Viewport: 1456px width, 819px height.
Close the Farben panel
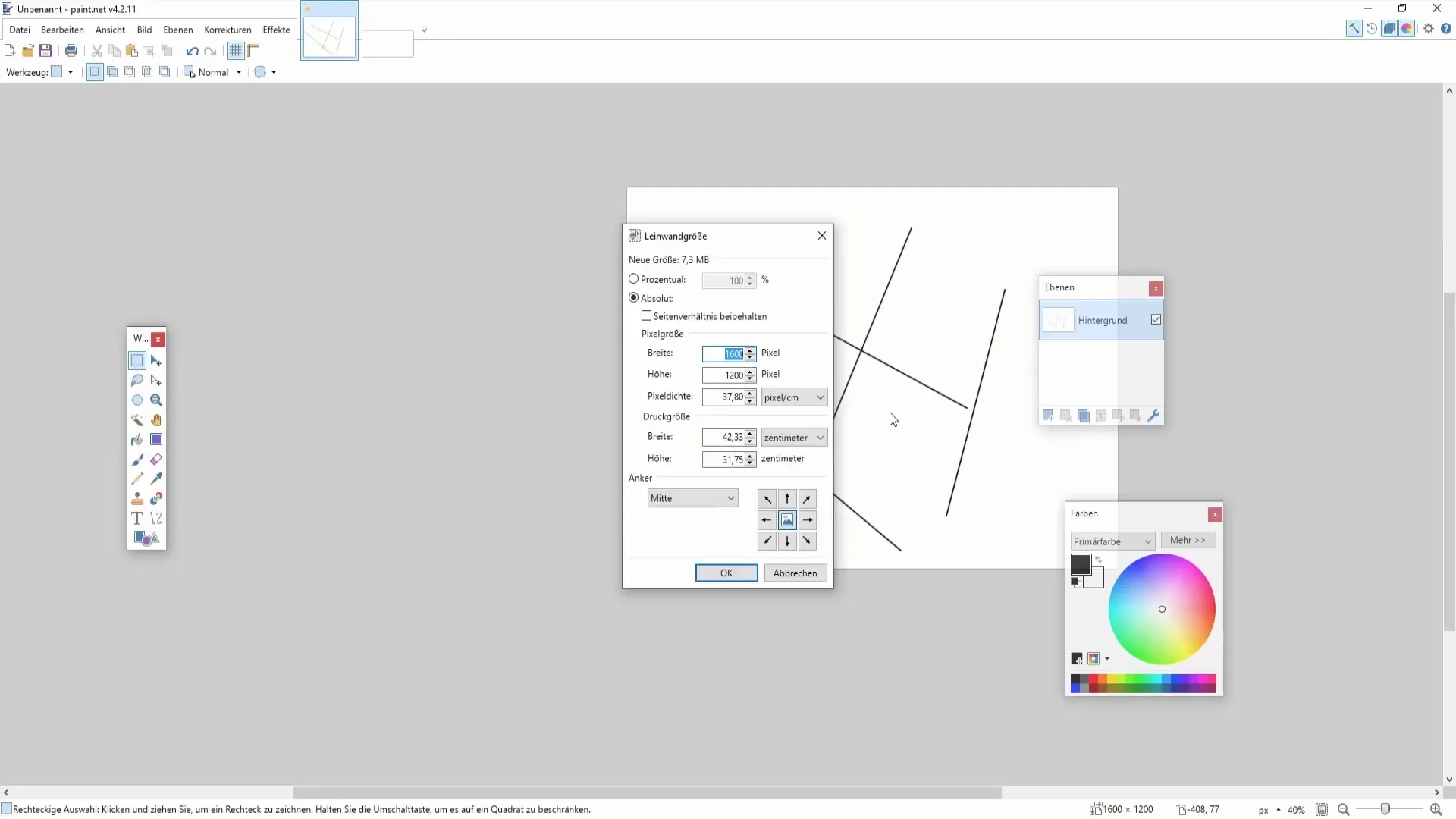[x=1215, y=515]
